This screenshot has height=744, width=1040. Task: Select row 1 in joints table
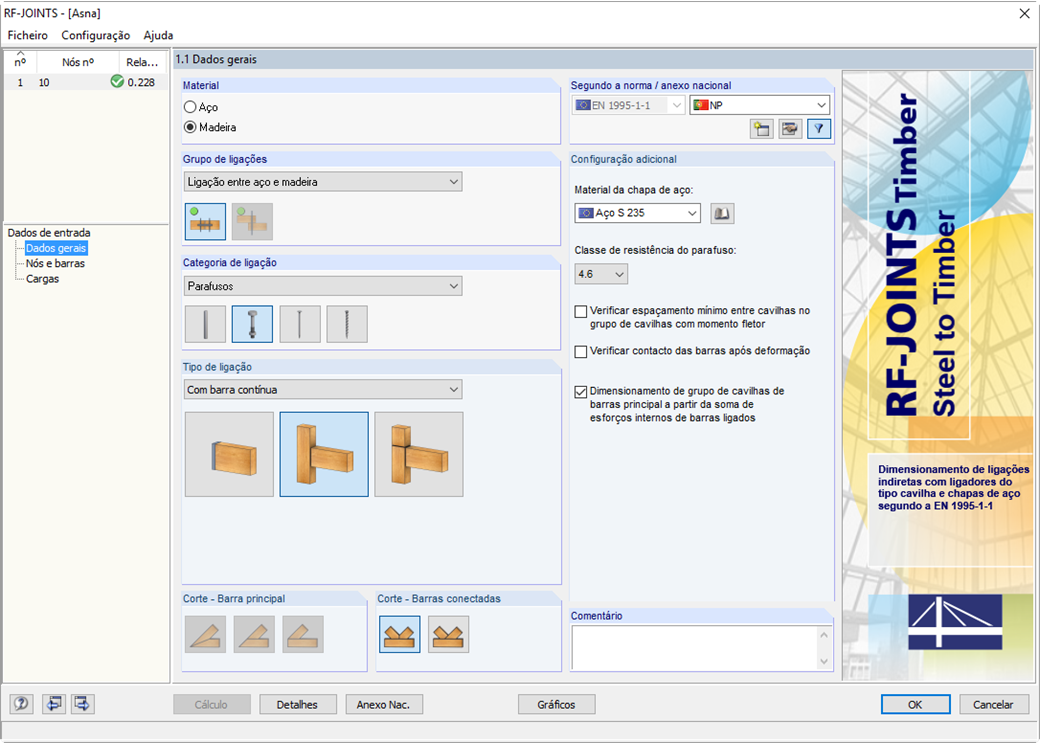pos(86,82)
